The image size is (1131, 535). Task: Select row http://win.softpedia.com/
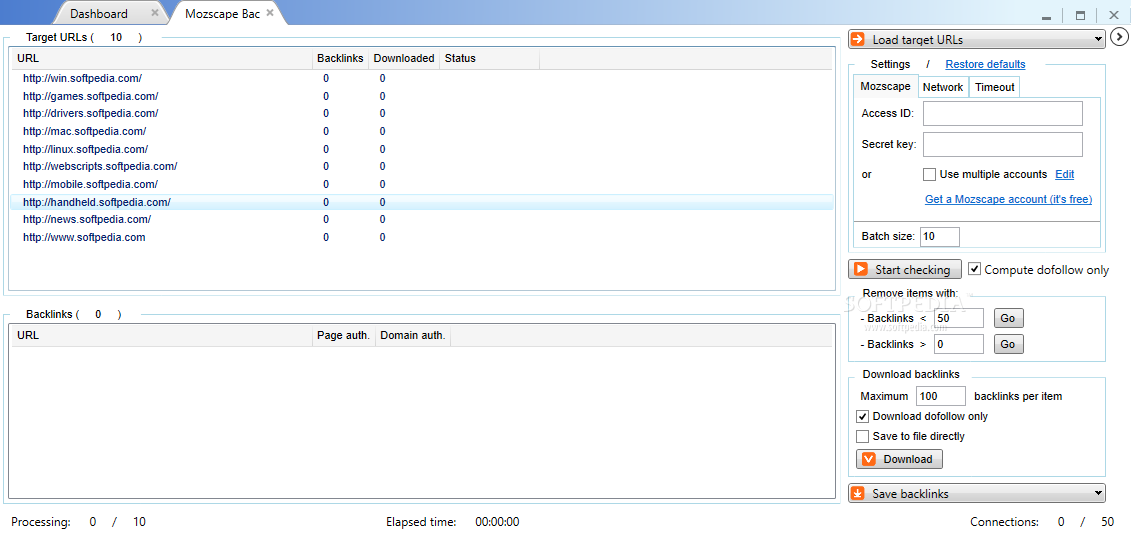421,78
